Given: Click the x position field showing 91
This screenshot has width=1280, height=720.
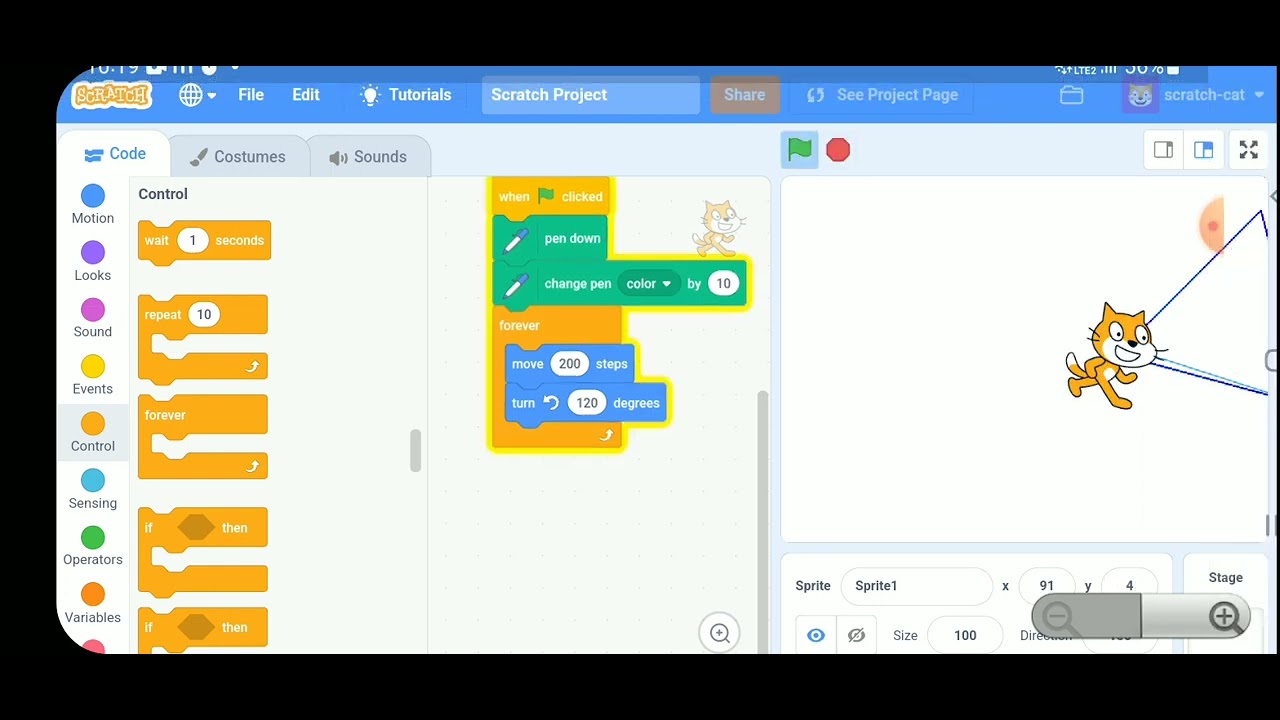Looking at the screenshot, I should (x=1046, y=586).
